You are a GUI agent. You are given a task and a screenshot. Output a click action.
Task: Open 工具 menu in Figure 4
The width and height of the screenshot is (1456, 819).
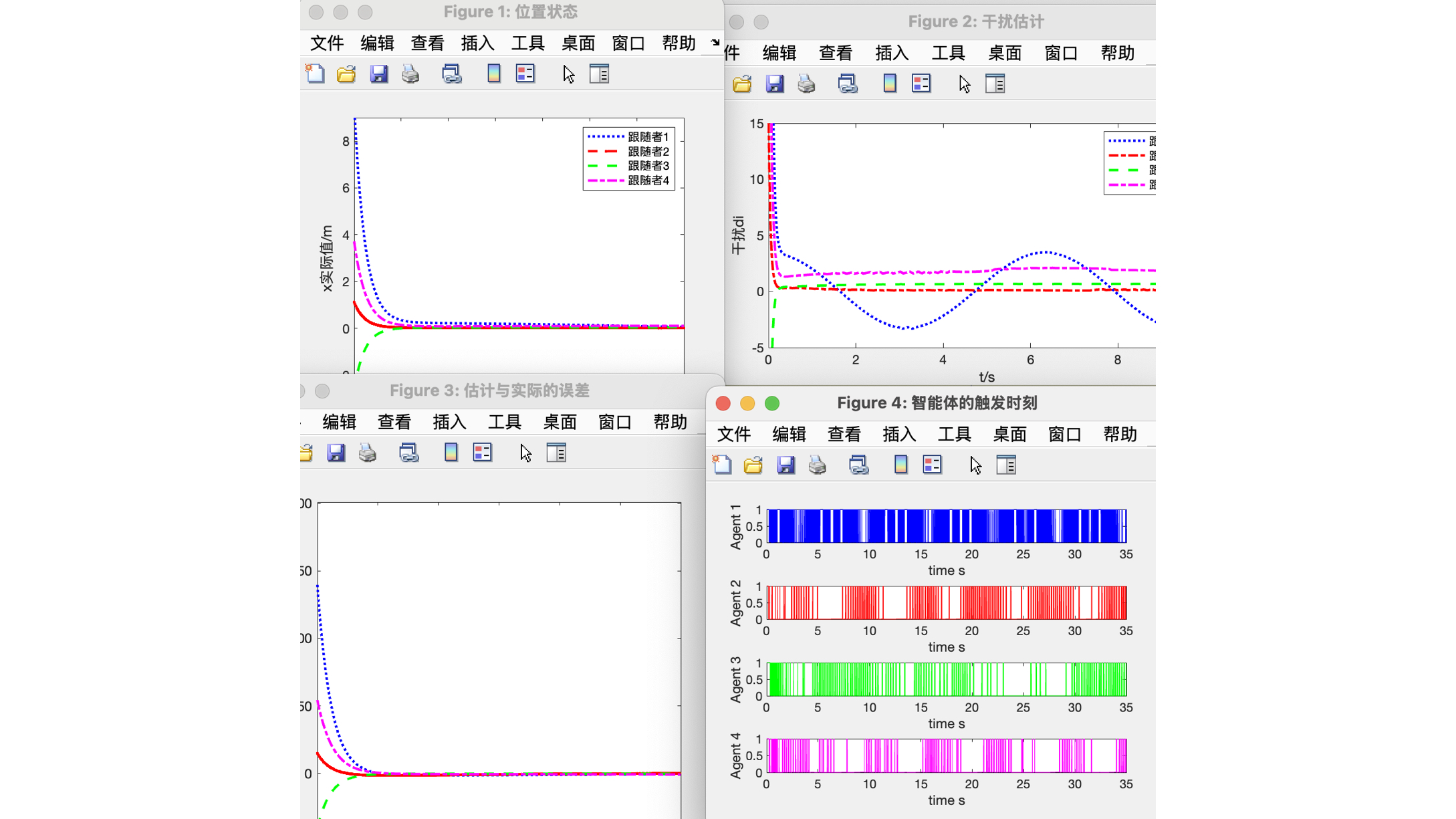(x=954, y=435)
